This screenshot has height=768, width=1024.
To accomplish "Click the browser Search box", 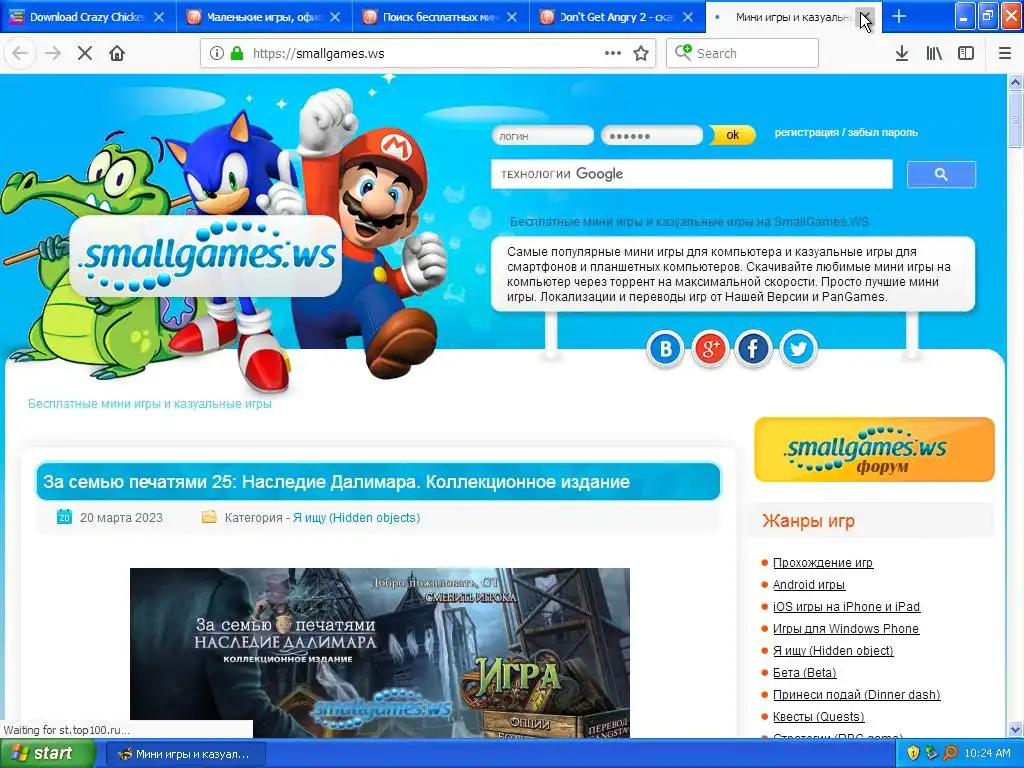I will pos(743,54).
